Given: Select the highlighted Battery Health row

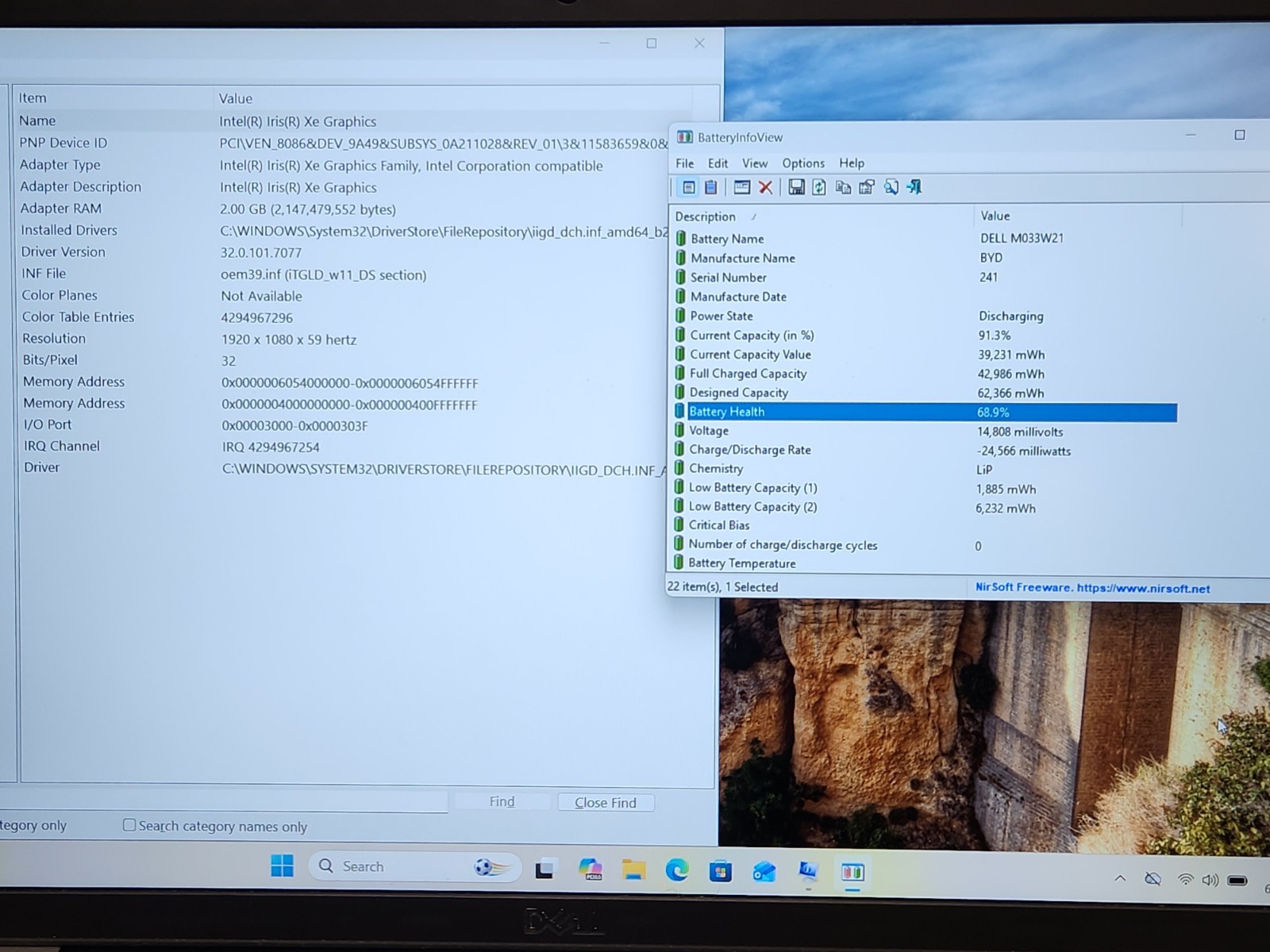Looking at the screenshot, I should pos(925,412).
